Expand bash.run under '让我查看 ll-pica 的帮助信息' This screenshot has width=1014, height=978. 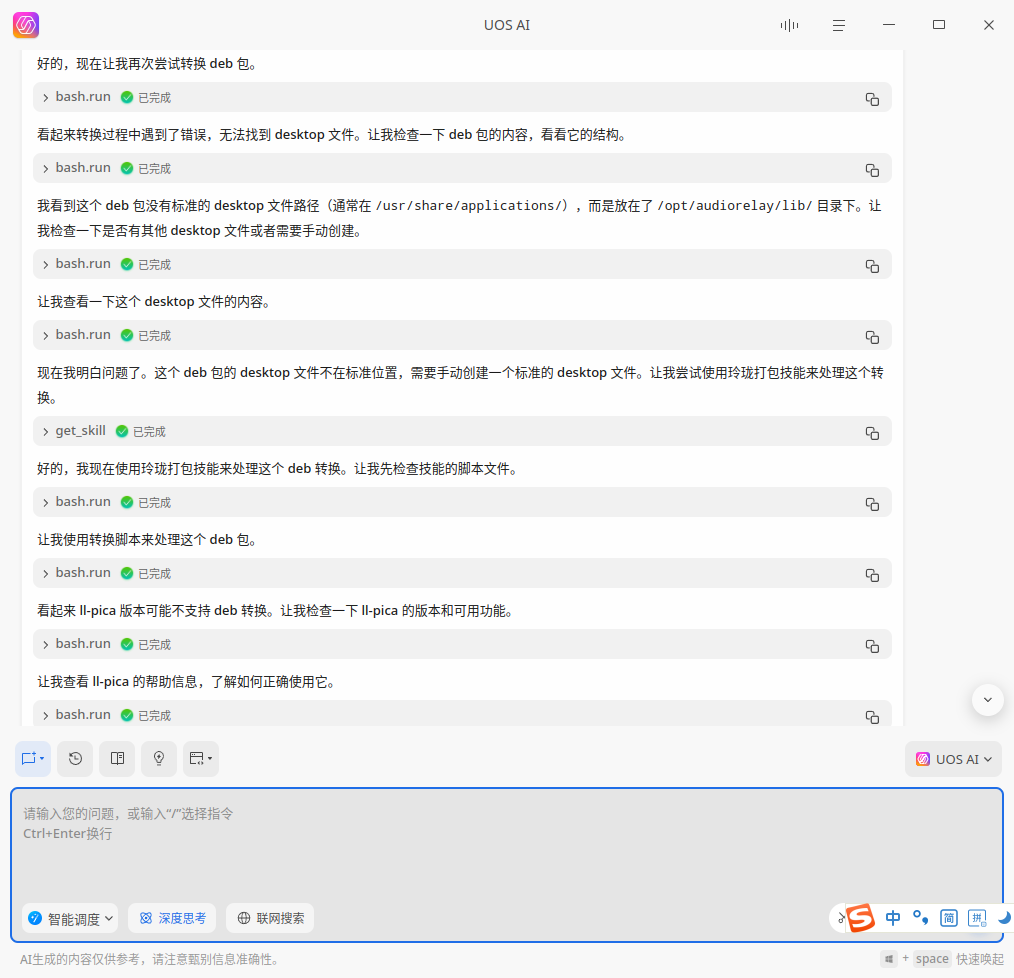pos(45,715)
